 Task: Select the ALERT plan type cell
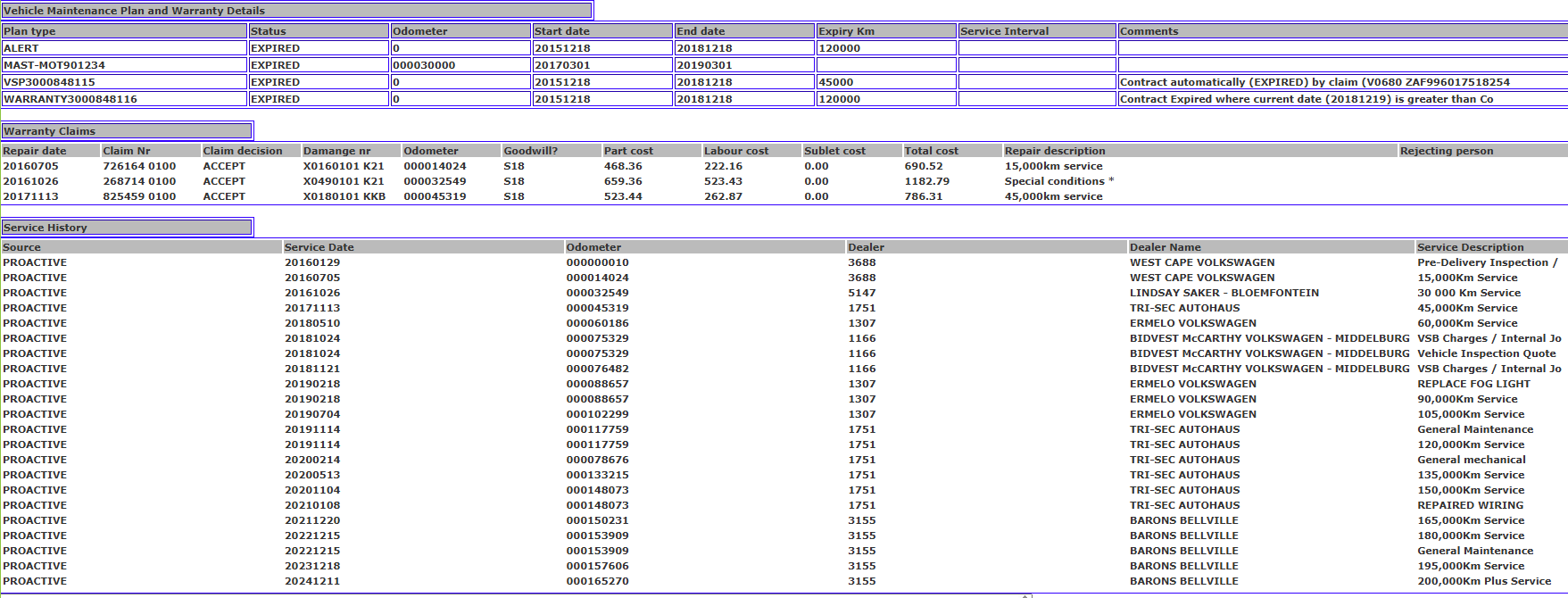click(124, 48)
